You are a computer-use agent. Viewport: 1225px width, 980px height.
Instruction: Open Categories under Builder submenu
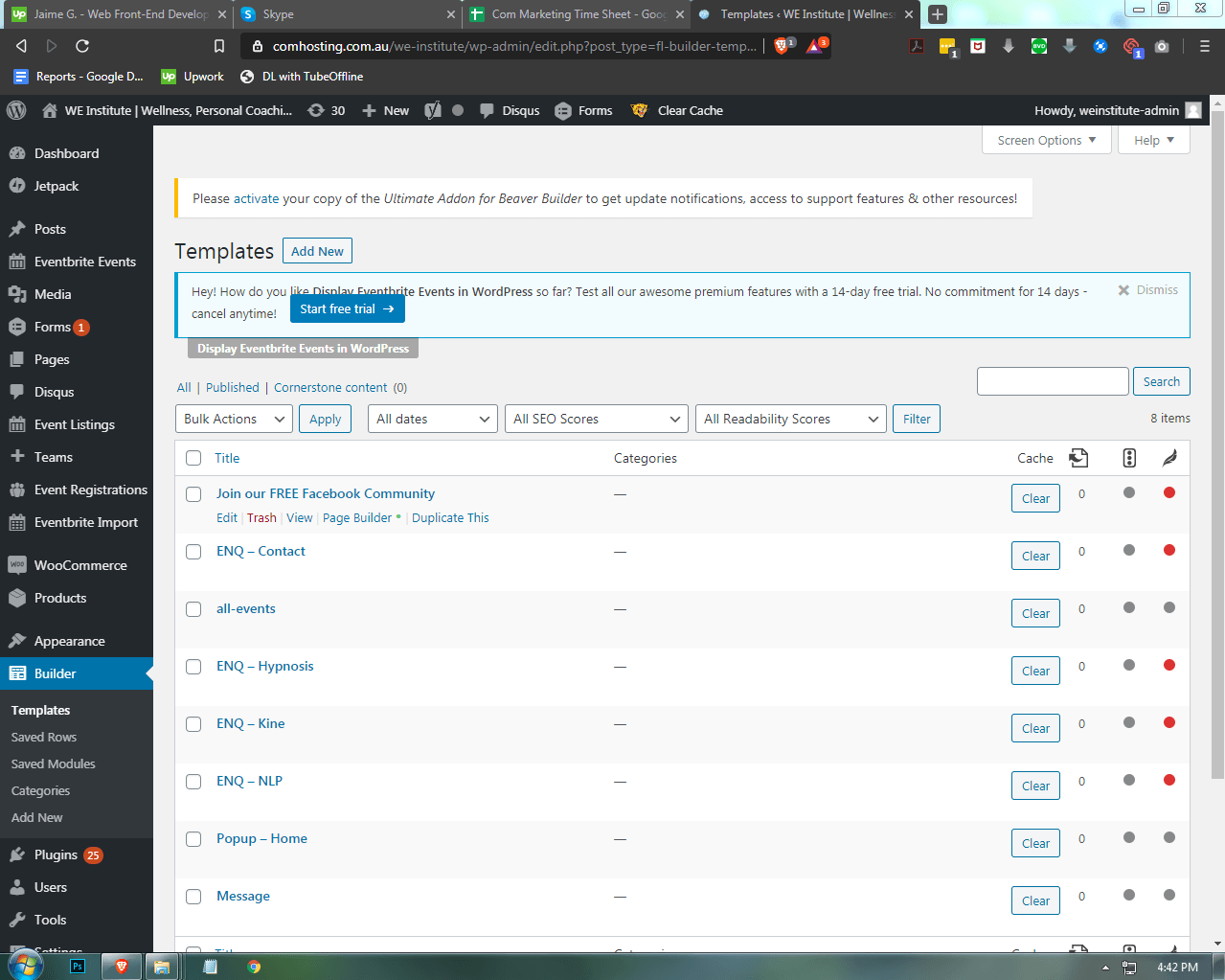tap(40, 790)
